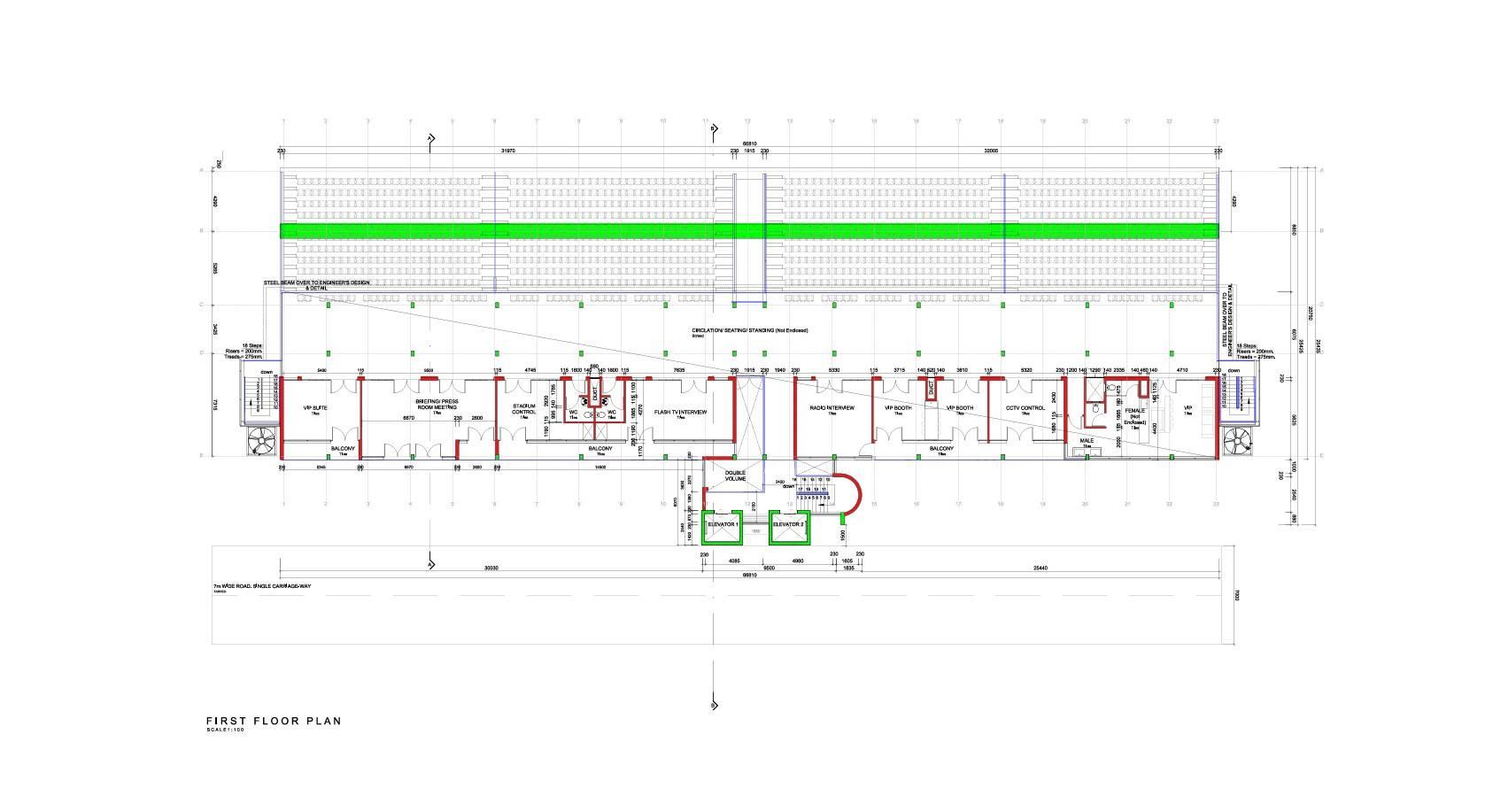The width and height of the screenshot is (1493, 812).
Task: Click the ELEVATOR 1 symbol
Action: point(722,524)
